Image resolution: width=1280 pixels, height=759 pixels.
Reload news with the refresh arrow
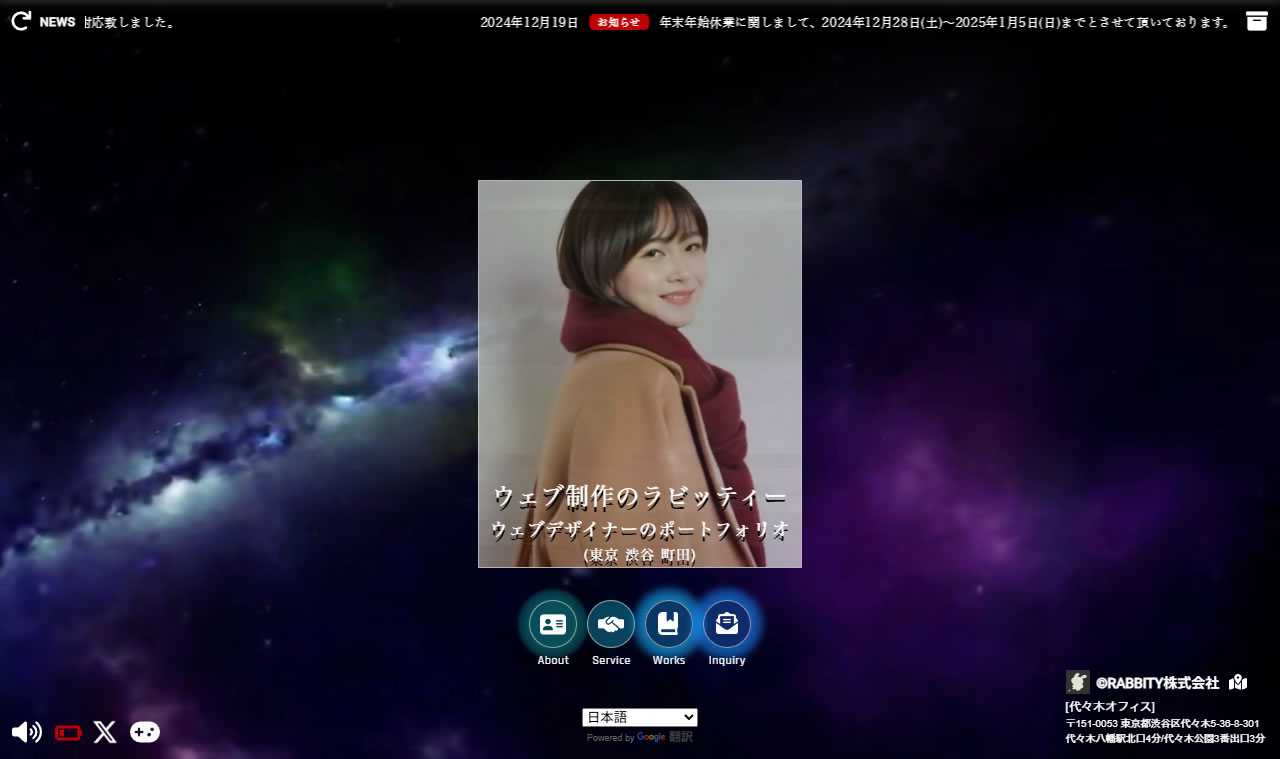[21, 21]
